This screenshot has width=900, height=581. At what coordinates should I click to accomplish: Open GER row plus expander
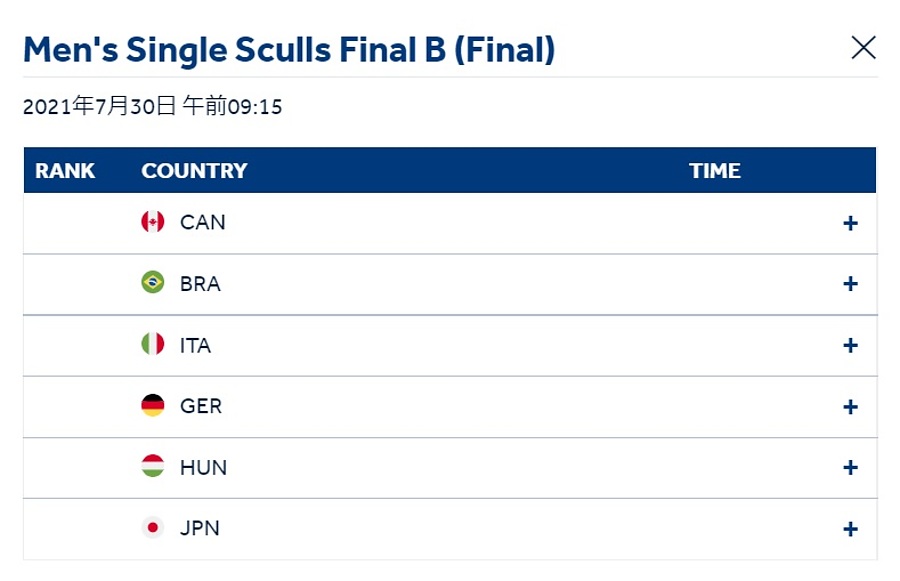[850, 407]
